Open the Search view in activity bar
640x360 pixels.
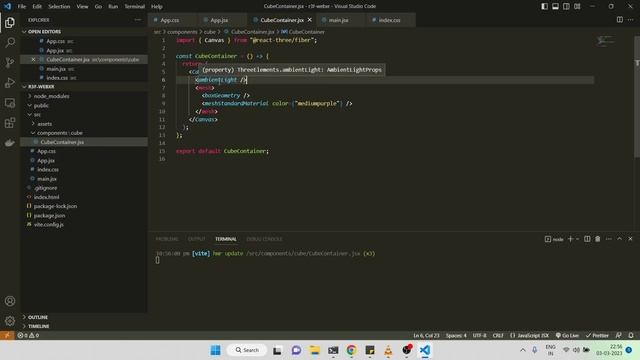pyautogui.click(x=10, y=42)
